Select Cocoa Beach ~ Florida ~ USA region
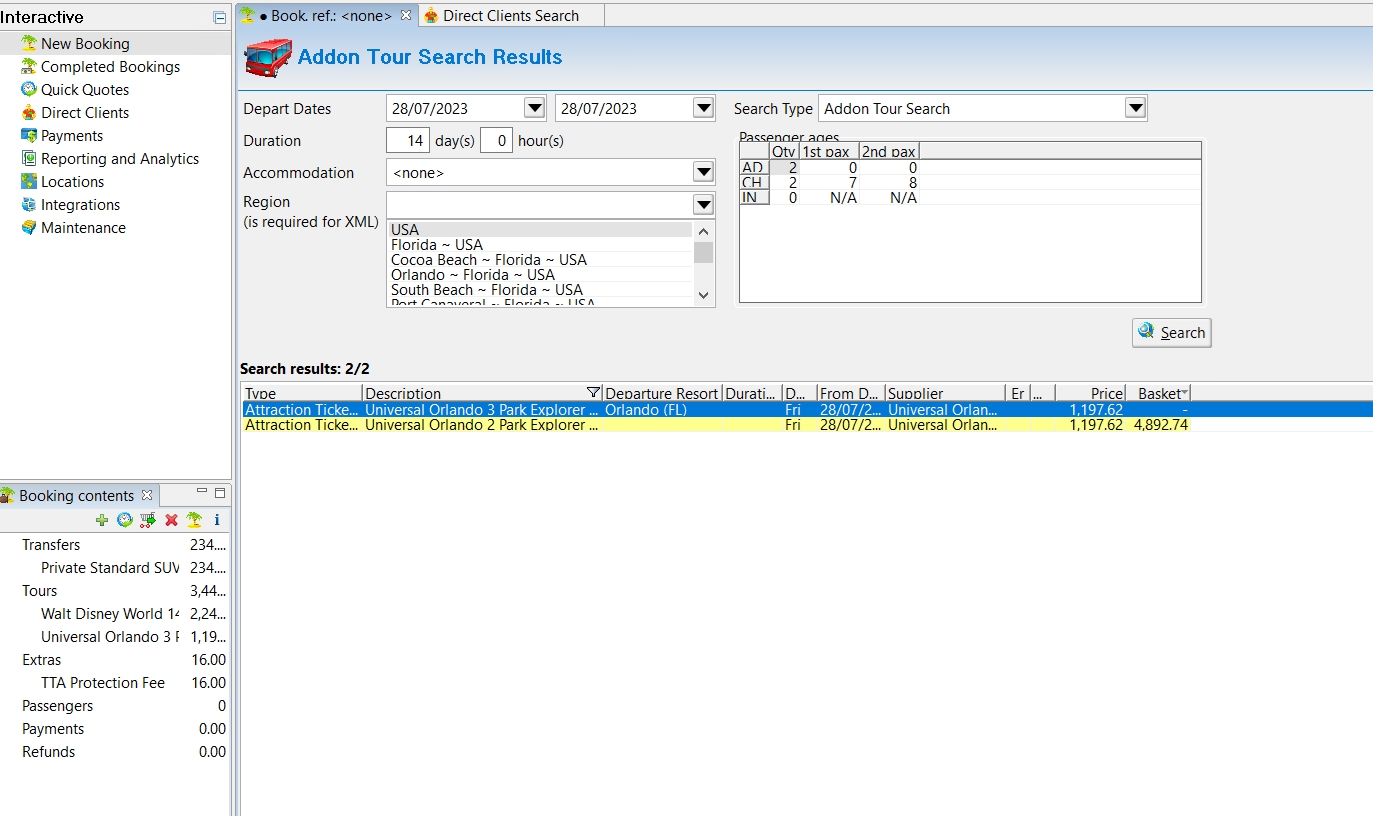1373x816 pixels. [x=541, y=260]
